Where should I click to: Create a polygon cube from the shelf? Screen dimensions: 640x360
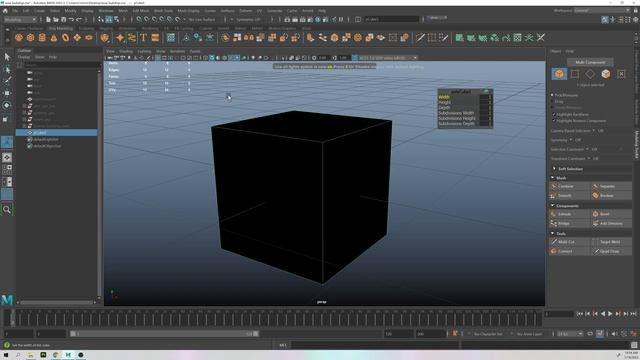[31, 38]
